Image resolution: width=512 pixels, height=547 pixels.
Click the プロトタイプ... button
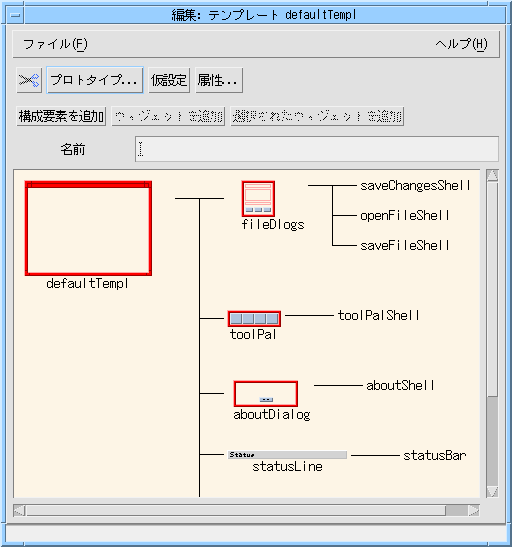tap(95, 80)
